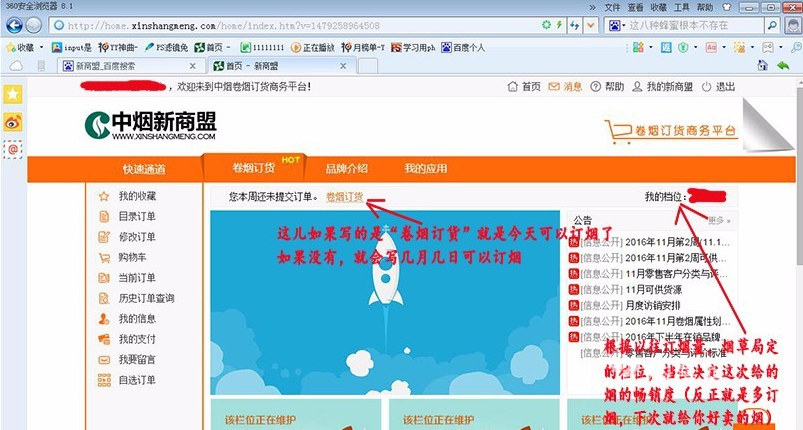This screenshot has height=430, width=803.
Task: Close the 新商盟_百度搜索 tab
Action: click(193, 66)
